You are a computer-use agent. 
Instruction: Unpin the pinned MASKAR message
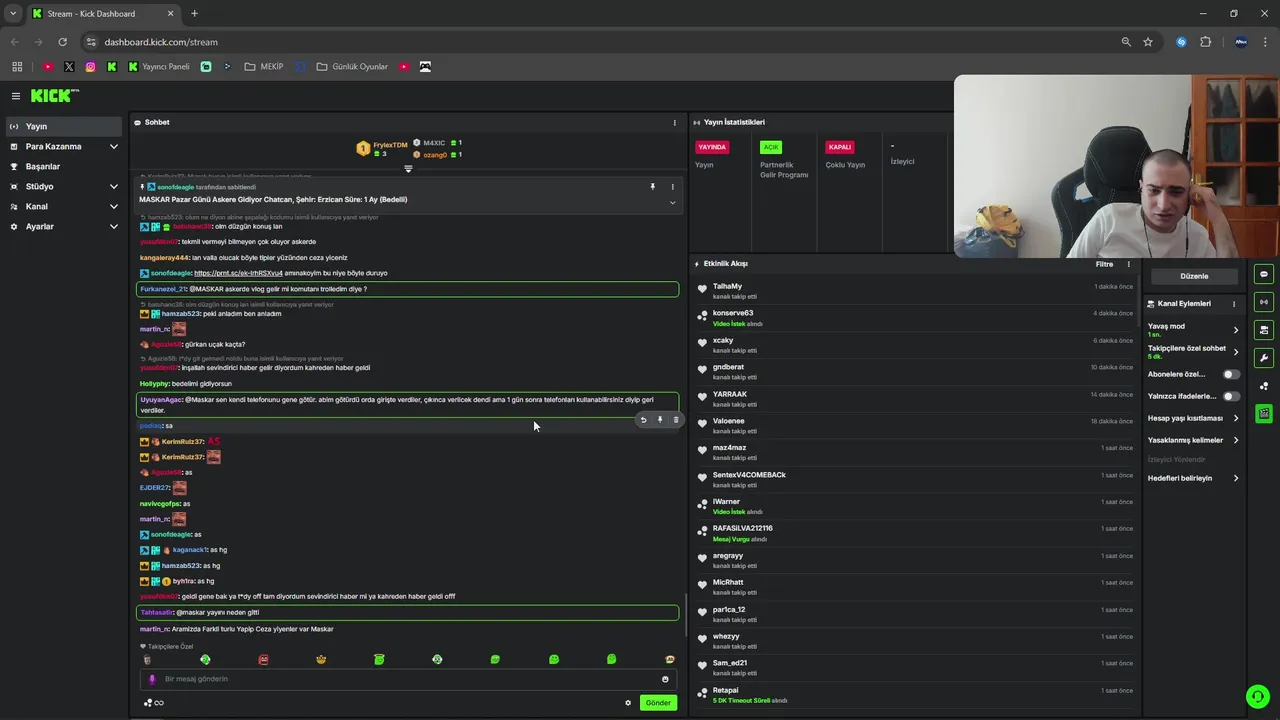tap(652, 187)
